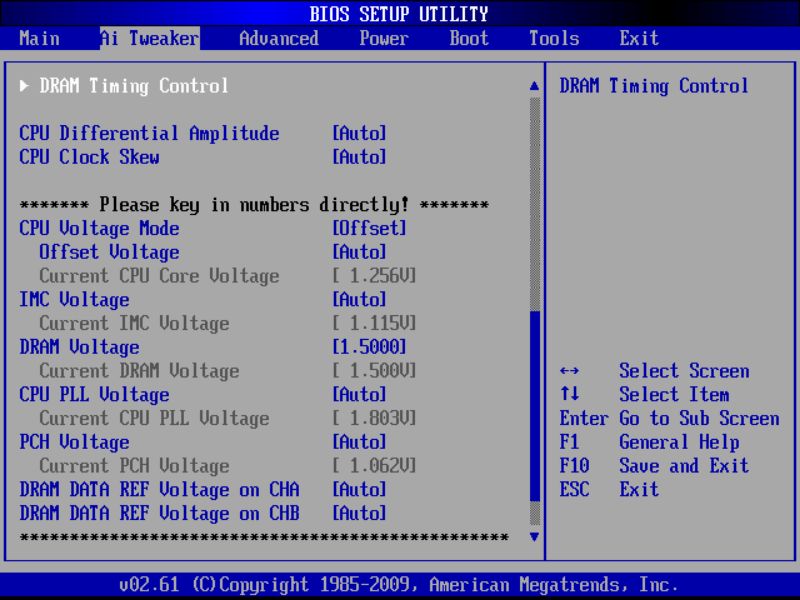Image resolution: width=800 pixels, height=600 pixels.
Task: Click scrollbar up arrow
Action: (x=534, y=86)
